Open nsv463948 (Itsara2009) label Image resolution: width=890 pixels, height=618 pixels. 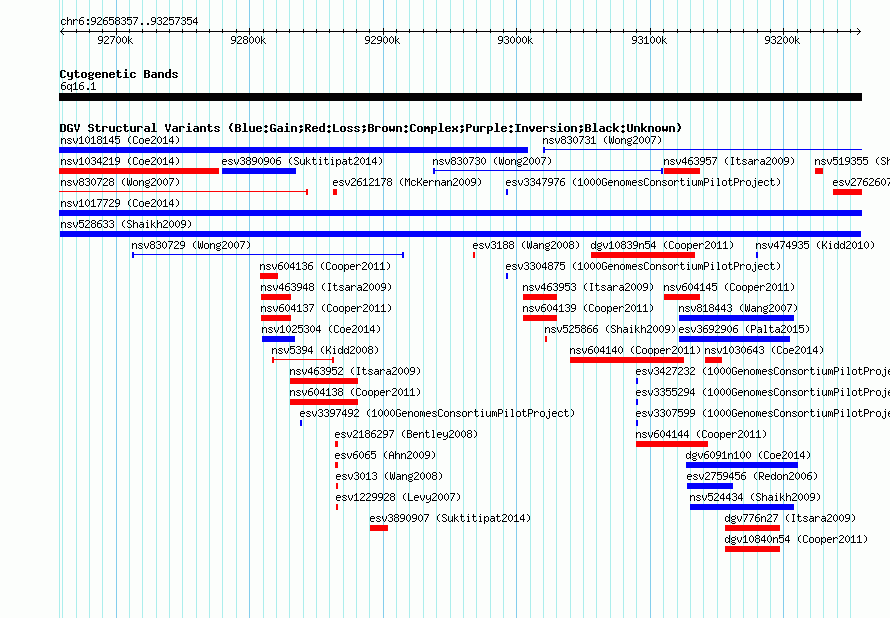click(326, 287)
